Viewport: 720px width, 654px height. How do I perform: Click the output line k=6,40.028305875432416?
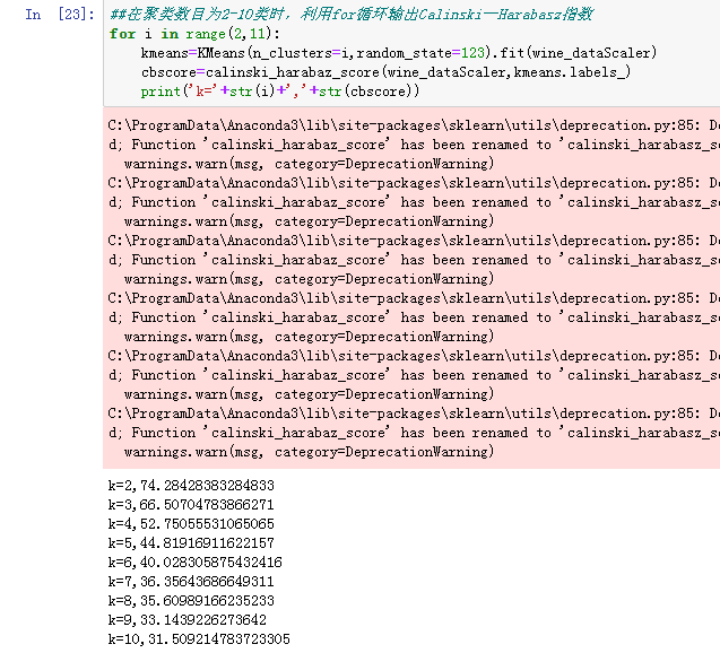tap(195, 563)
